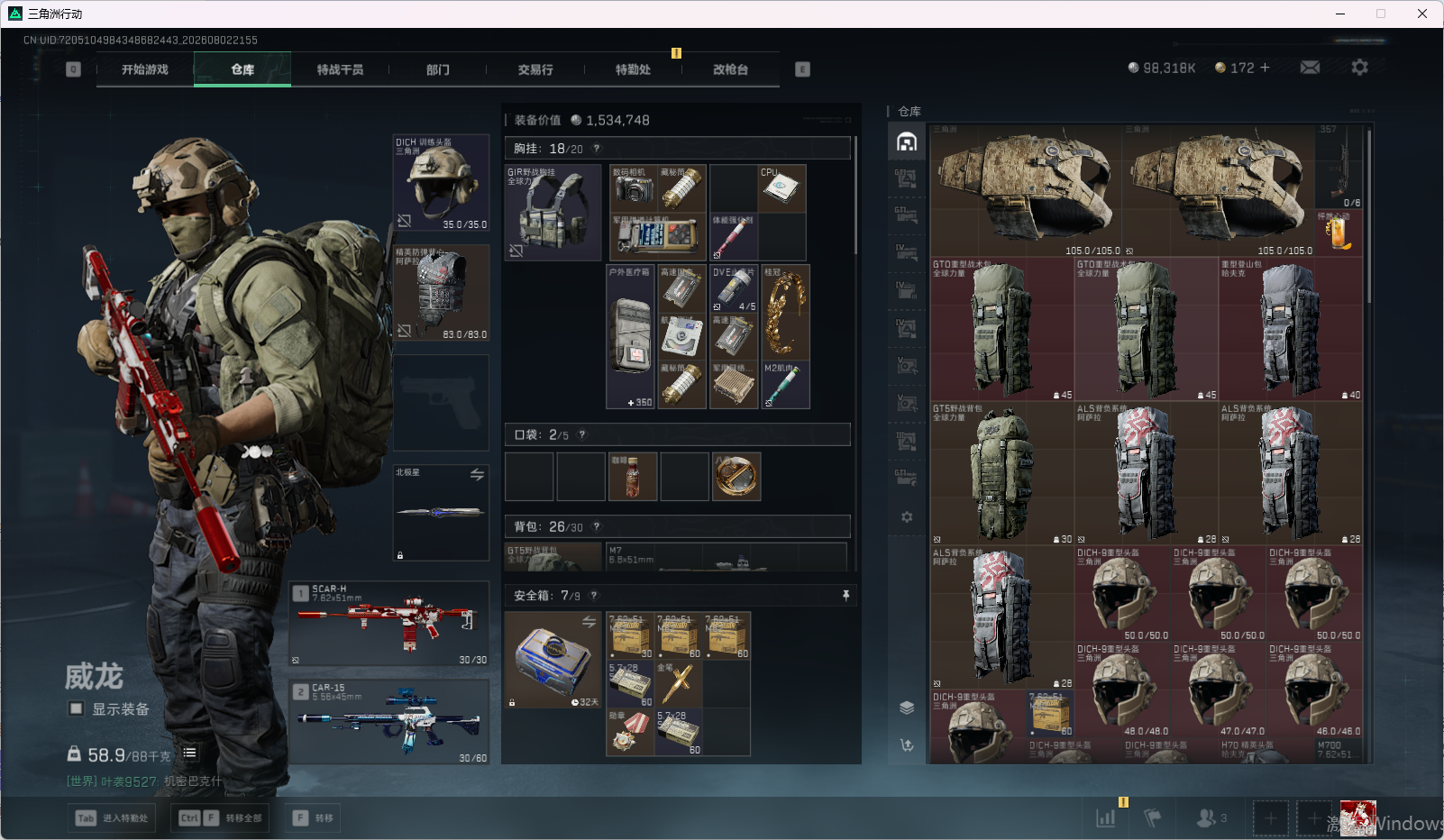This screenshot has width=1444, height=840.
Task: Click the help icon beside 背包
Action: click(596, 526)
